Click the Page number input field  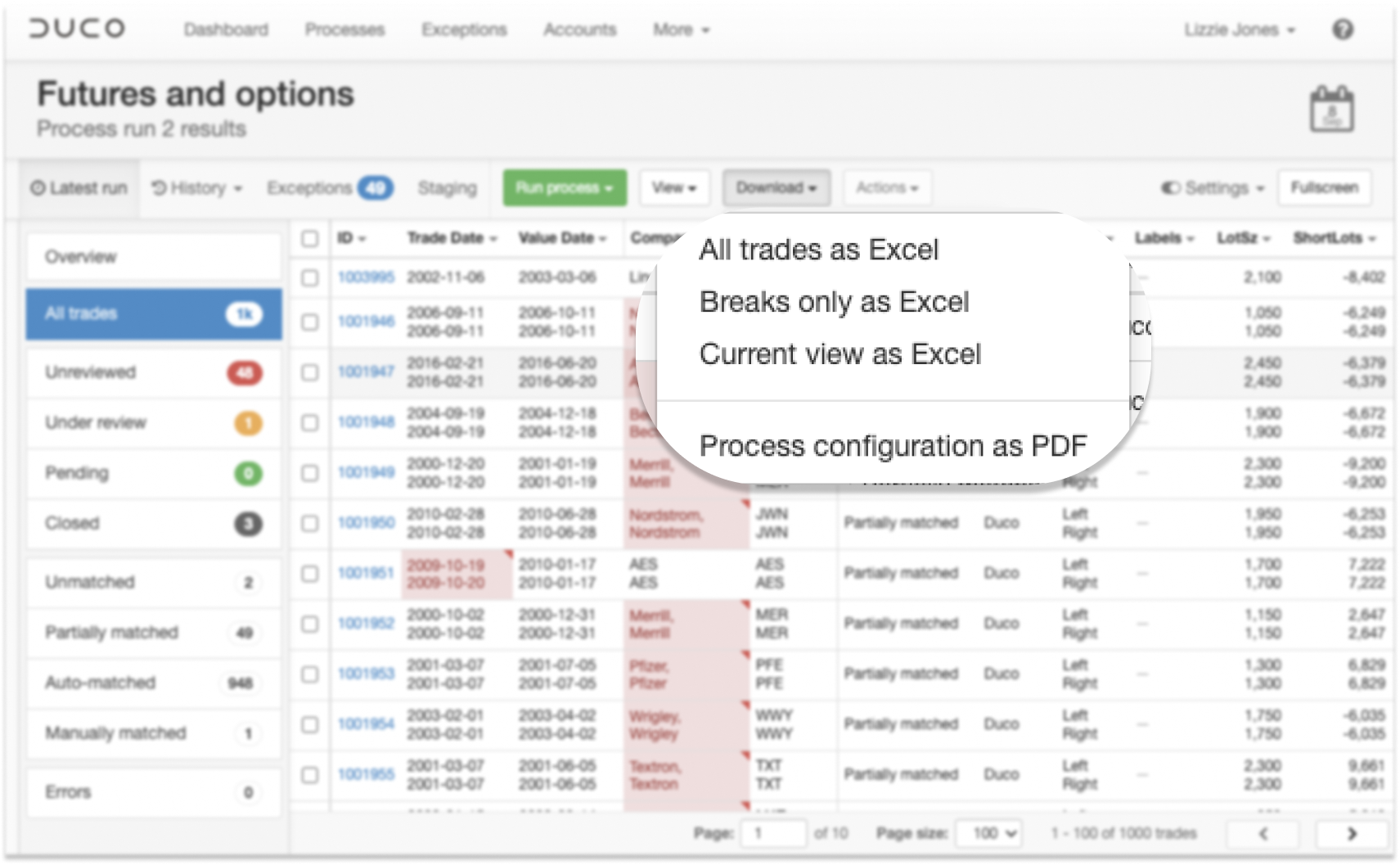[x=773, y=834]
